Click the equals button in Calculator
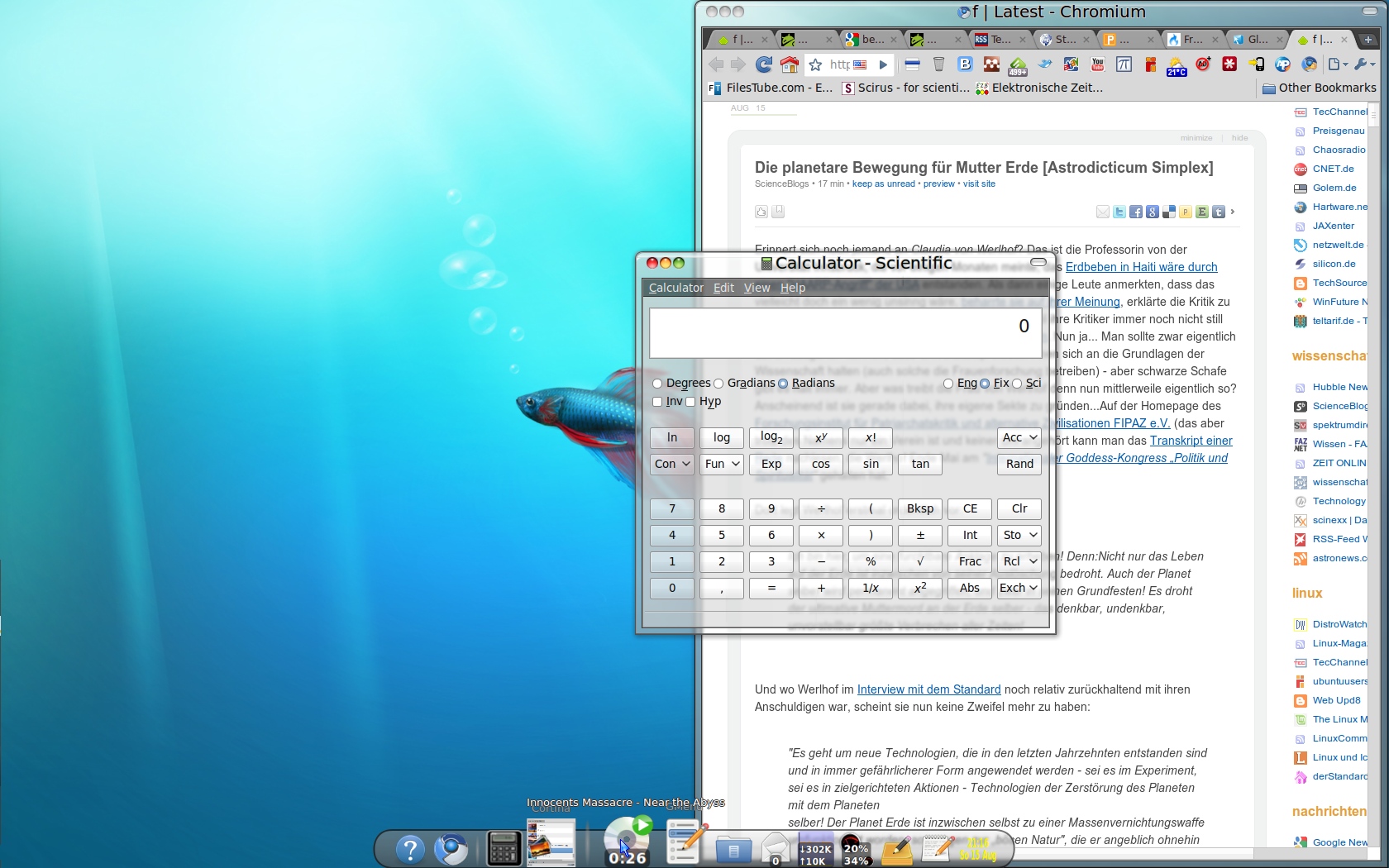This screenshot has height=868, width=1389. tap(771, 588)
